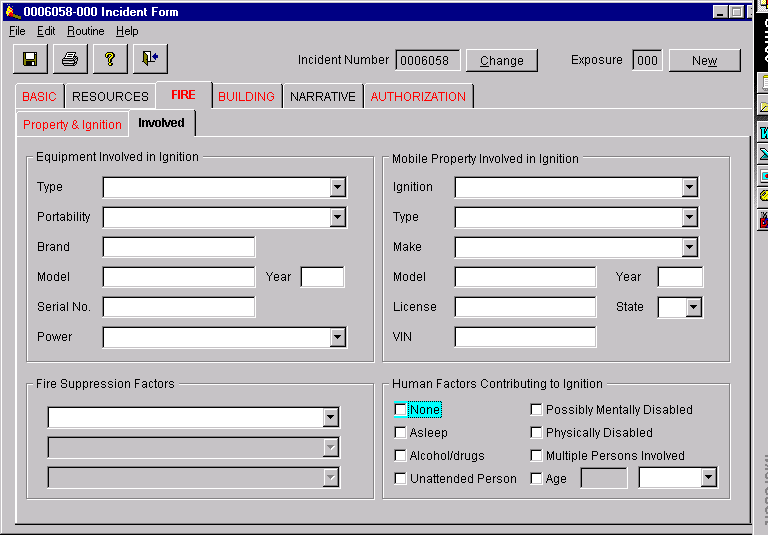Viewport: 768px width, 535px height.
Task: Open the Power dropdown list
Action: click(x=337, y=338)
